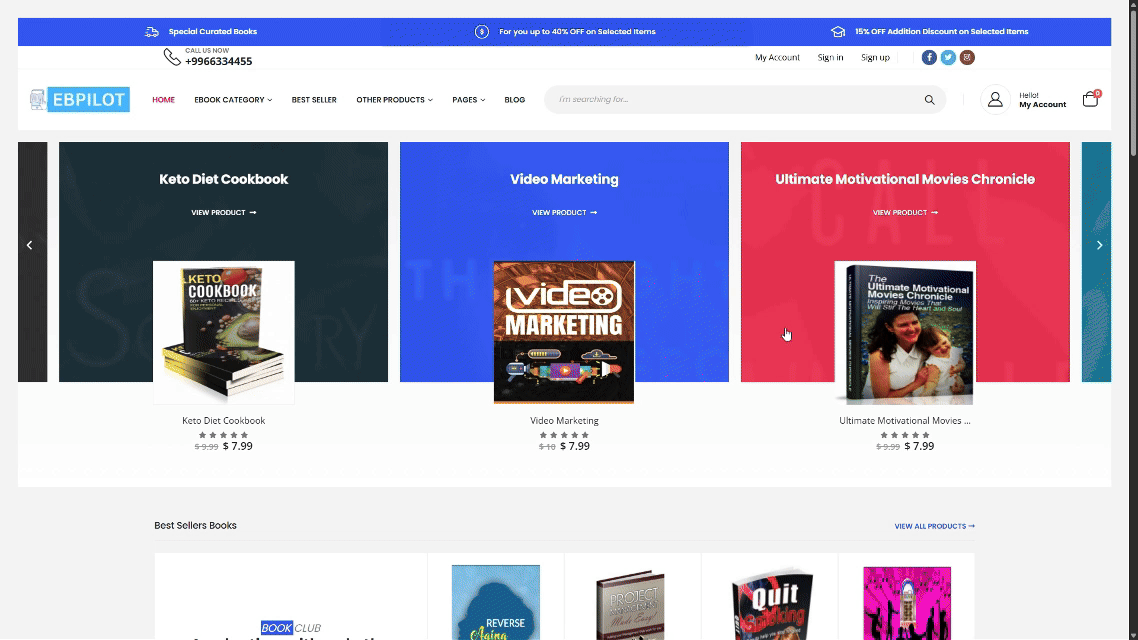Image resolution: width=1138 pixels, height=640 pixels.
Task: Click the delivery truck icon in banner
Action: point(152,31)
